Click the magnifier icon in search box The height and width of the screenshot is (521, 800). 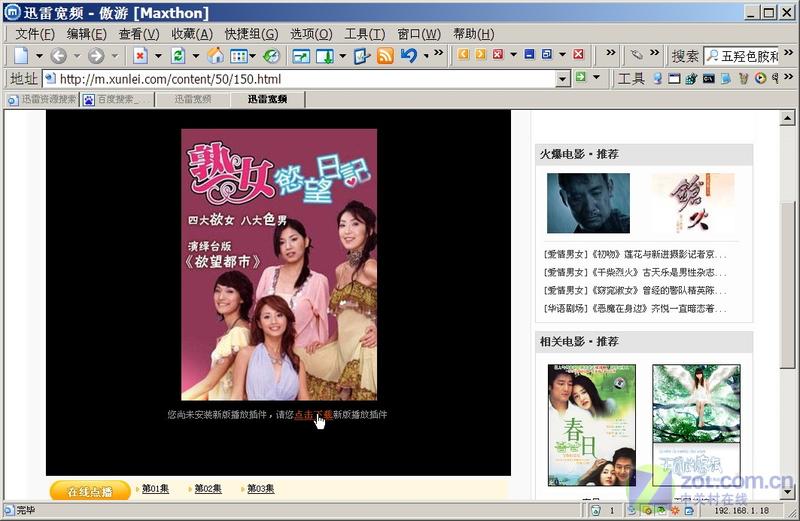[x=712, y=55]
